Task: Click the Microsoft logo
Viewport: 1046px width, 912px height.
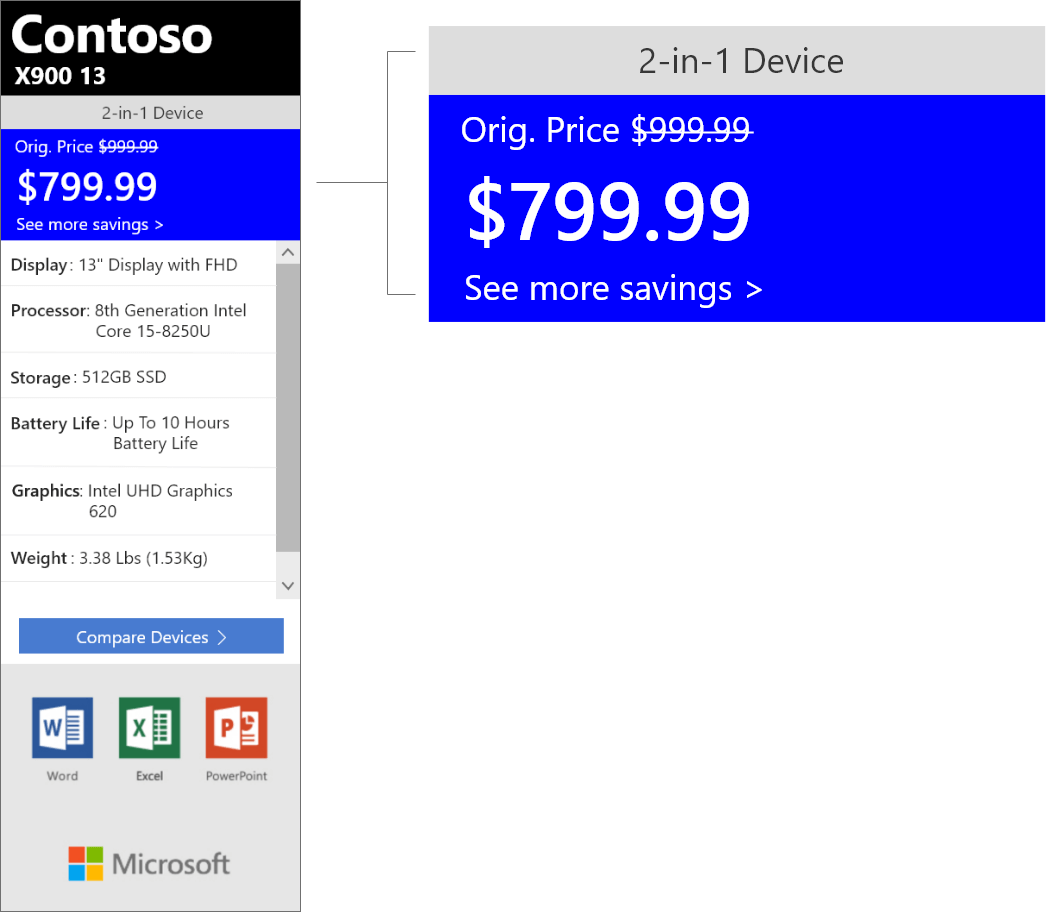Action: (x=149, y=864)
